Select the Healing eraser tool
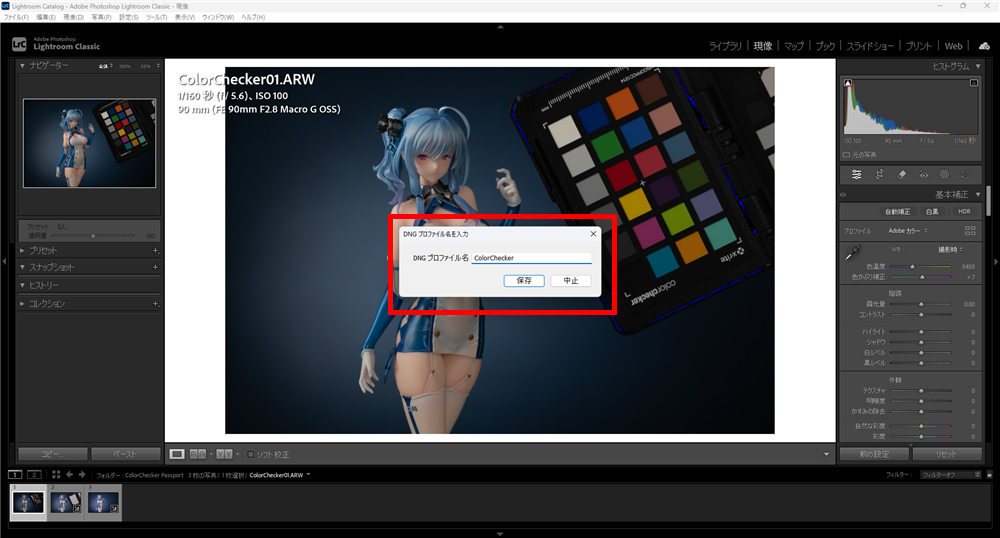This screenshot has height=538, width=1000. pyautogui.click(x=902, y=175)
